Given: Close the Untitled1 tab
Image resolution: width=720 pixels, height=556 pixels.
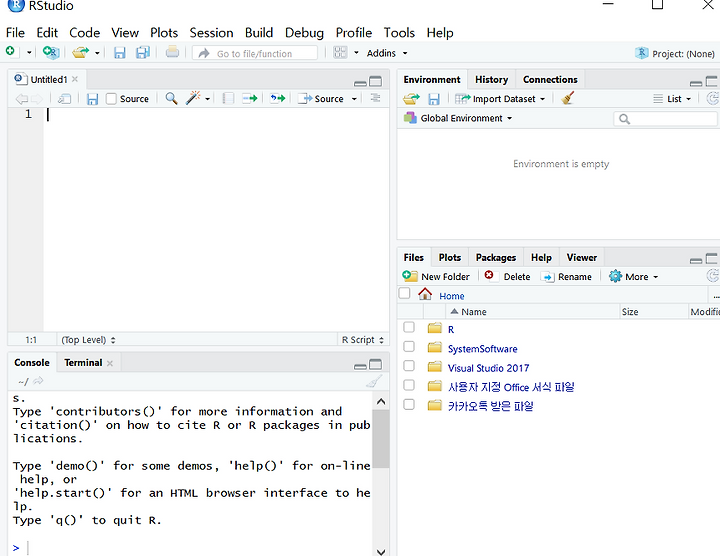Looking at the screenshot, I should coord(75,79).
